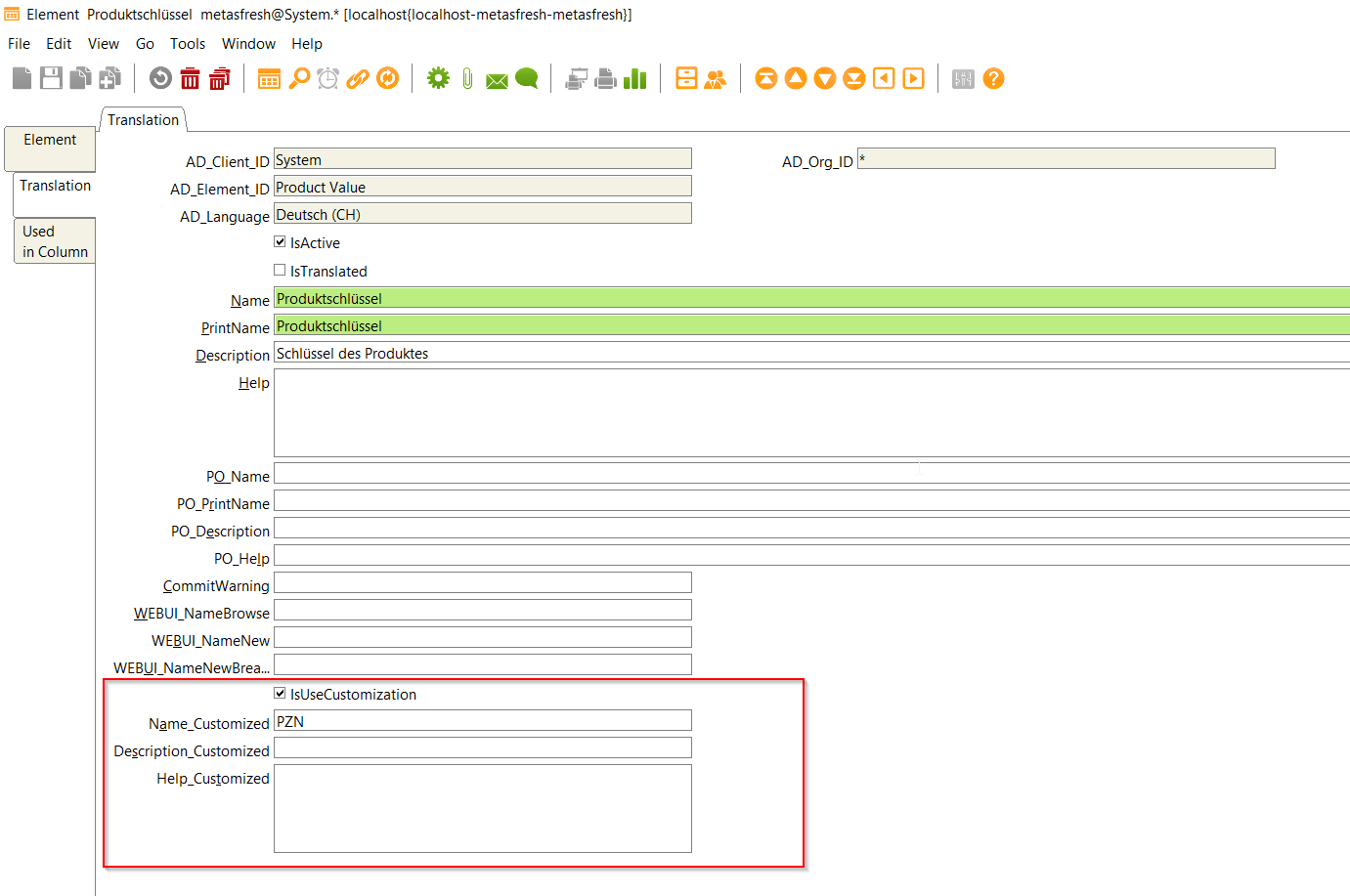Click the Refresh circular arrow icon
The image size is (1350, 896).
[160, 78]
